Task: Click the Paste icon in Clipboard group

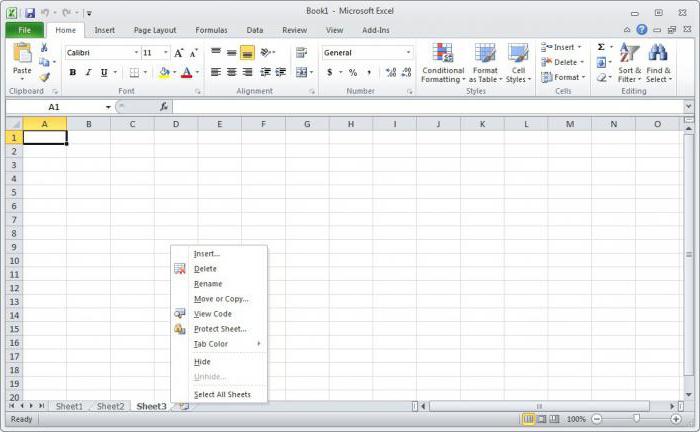Action: (x=22, y=56)
